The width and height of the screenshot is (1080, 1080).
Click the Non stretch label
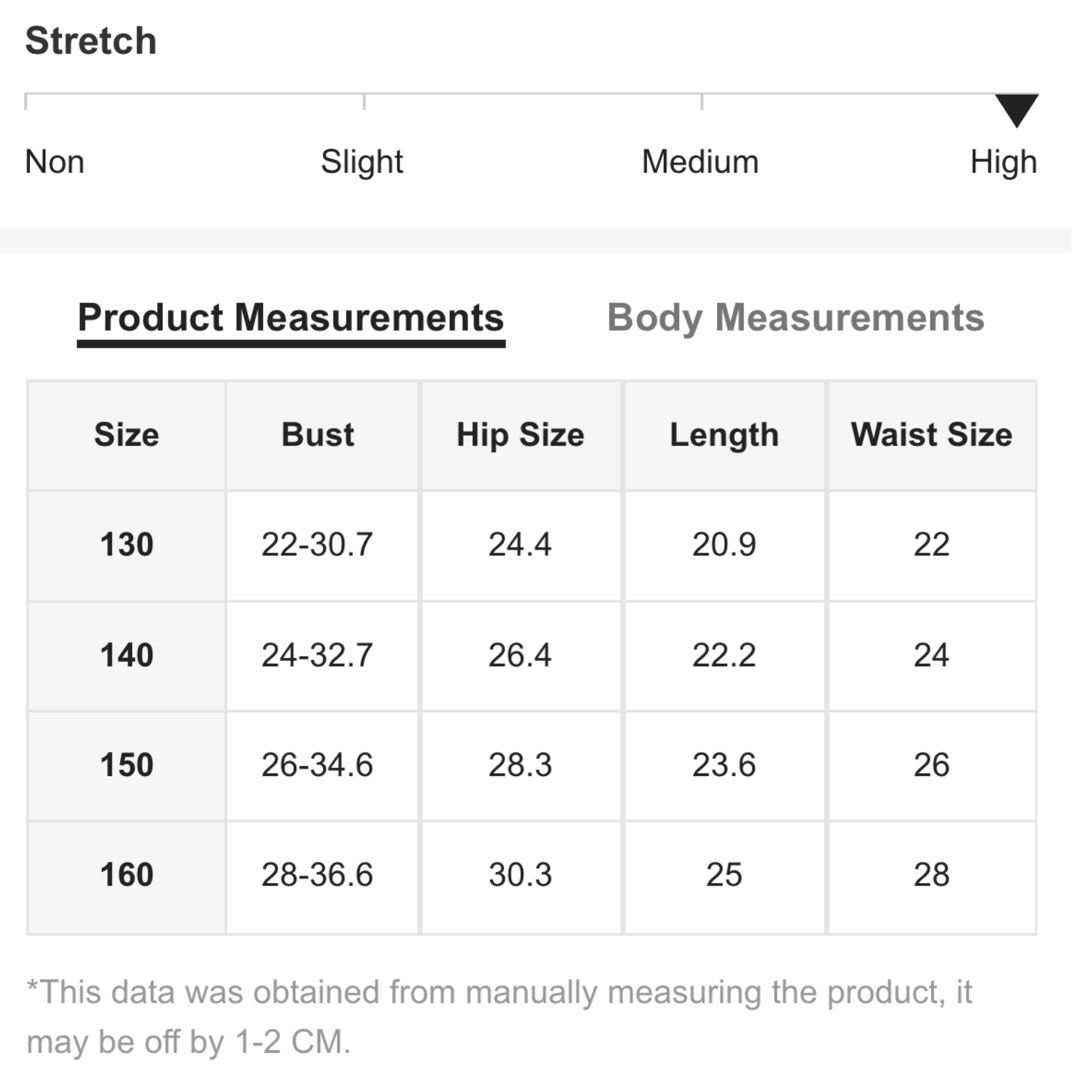click(54, 162)
